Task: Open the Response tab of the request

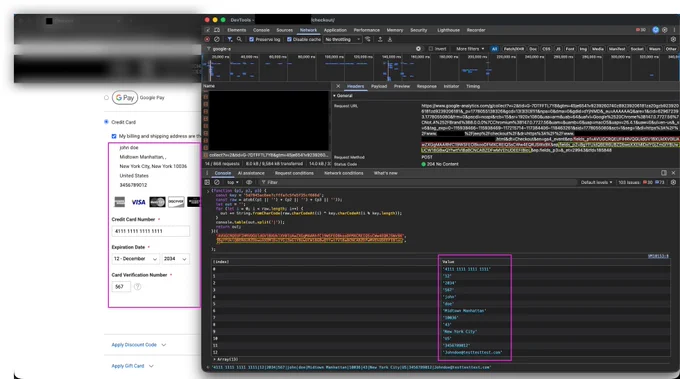Action: (x=427, y=86)
